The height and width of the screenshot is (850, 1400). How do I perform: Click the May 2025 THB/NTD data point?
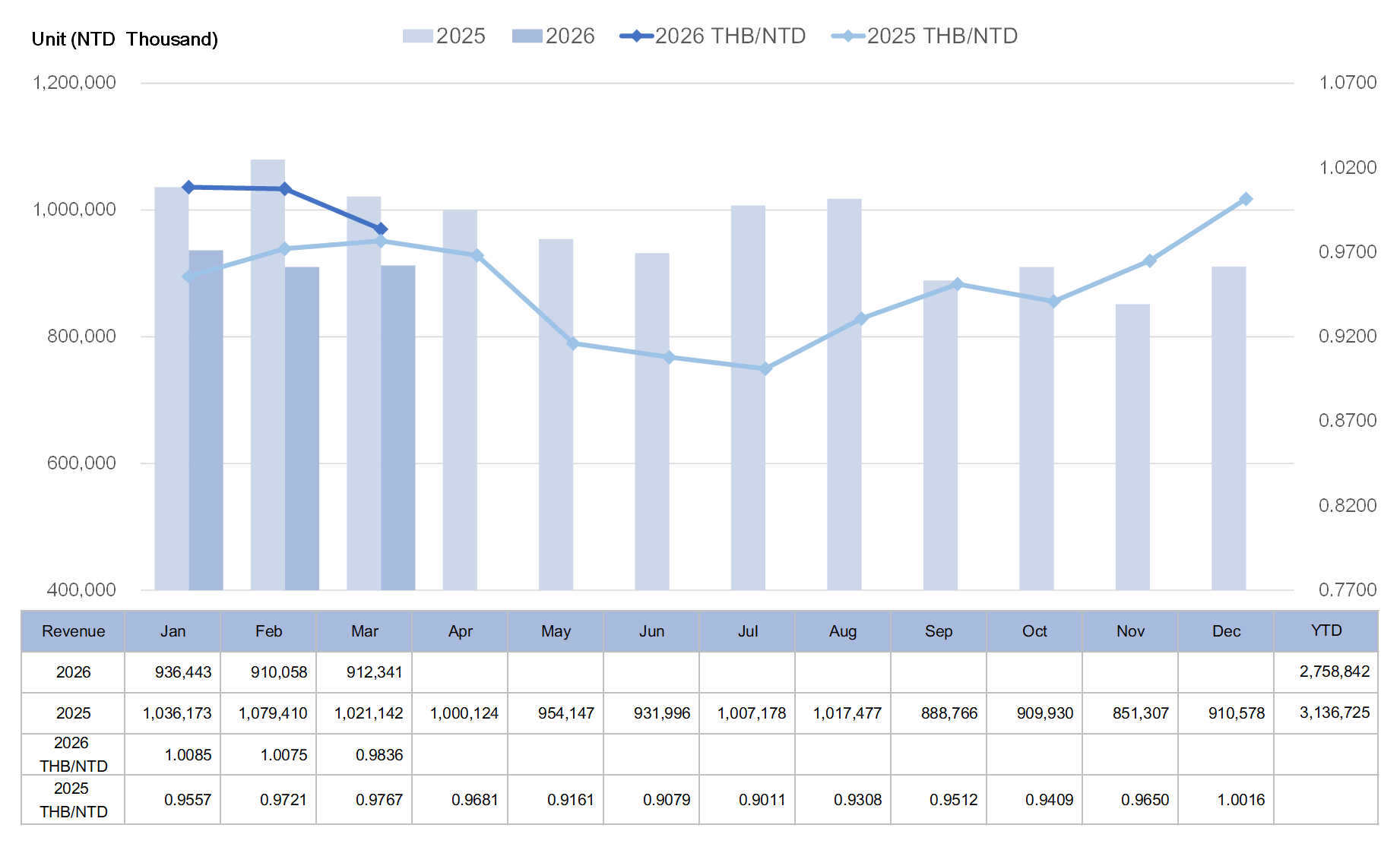pyautogui.click(x=574, y=343)
